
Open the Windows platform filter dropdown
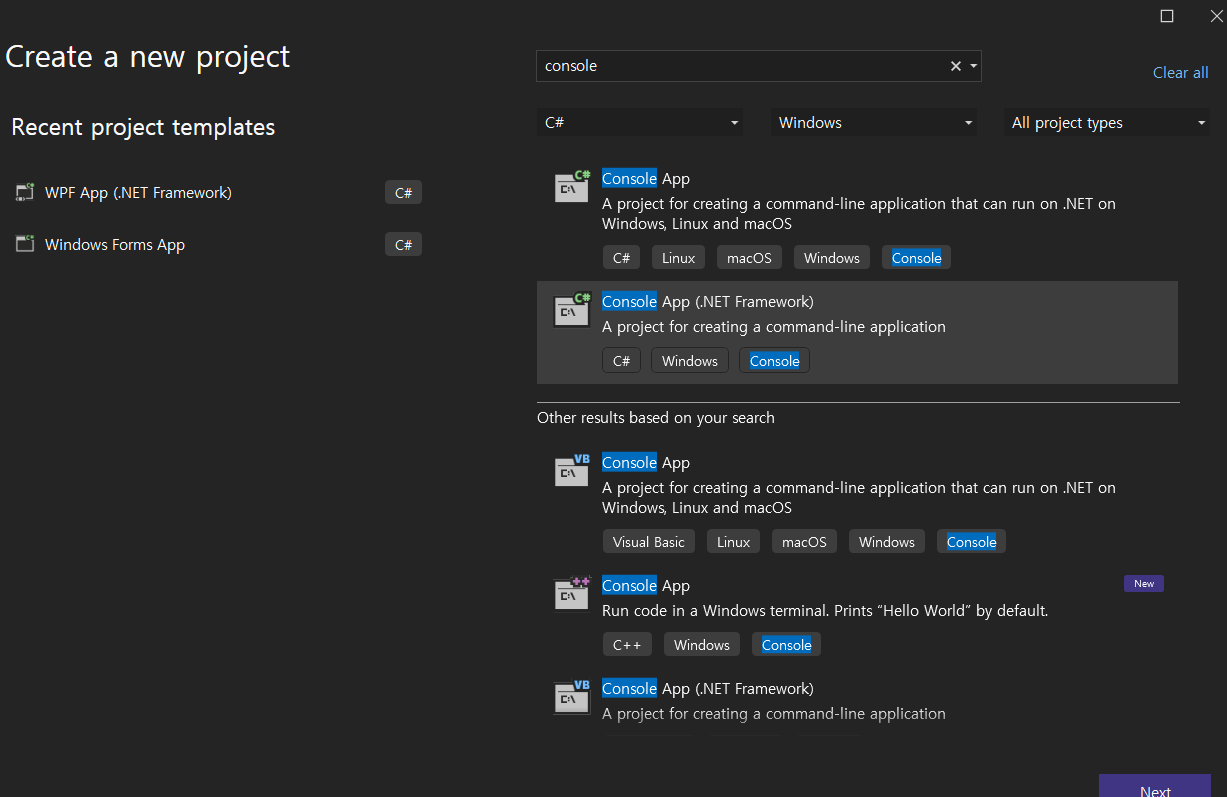click(x=874, y=122)
